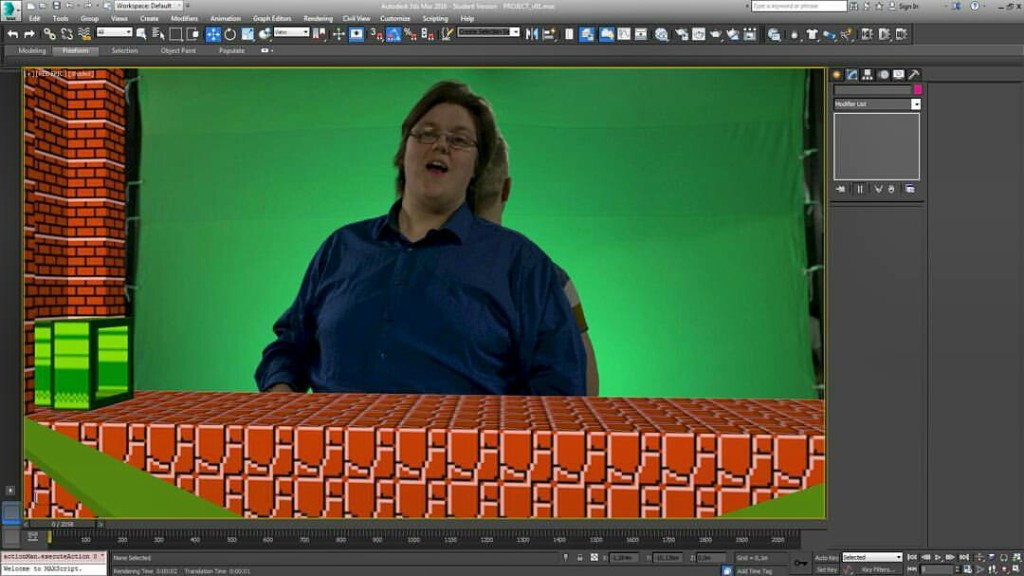Click the Use Pivot Point Center icon

click(320, 34)
